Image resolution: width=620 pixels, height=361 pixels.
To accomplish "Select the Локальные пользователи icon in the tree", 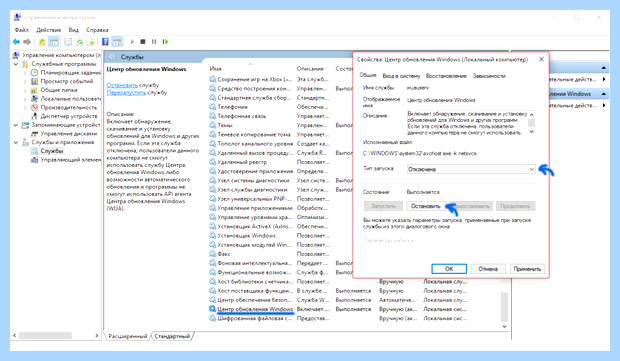I will pyautogui.click(x=34, y=98).
